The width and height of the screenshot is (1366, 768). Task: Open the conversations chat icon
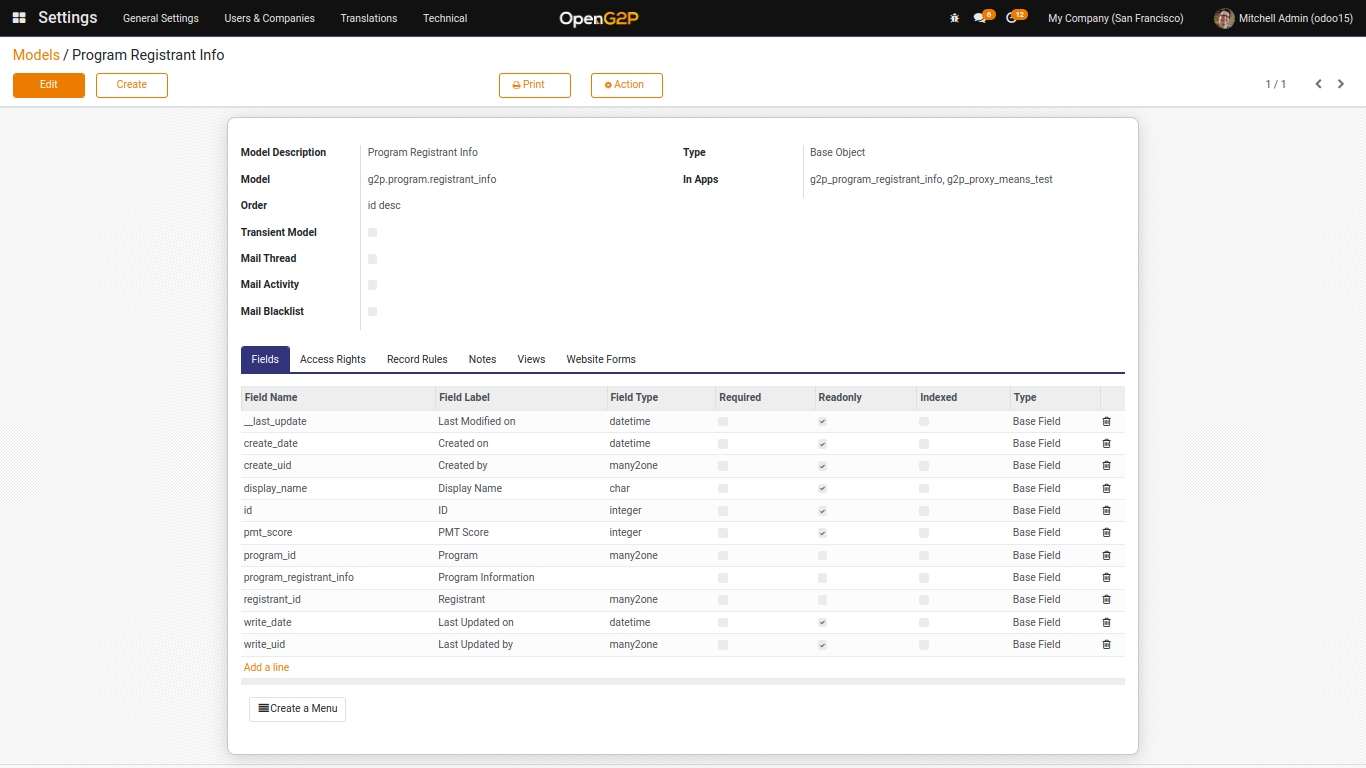[980, 18]
